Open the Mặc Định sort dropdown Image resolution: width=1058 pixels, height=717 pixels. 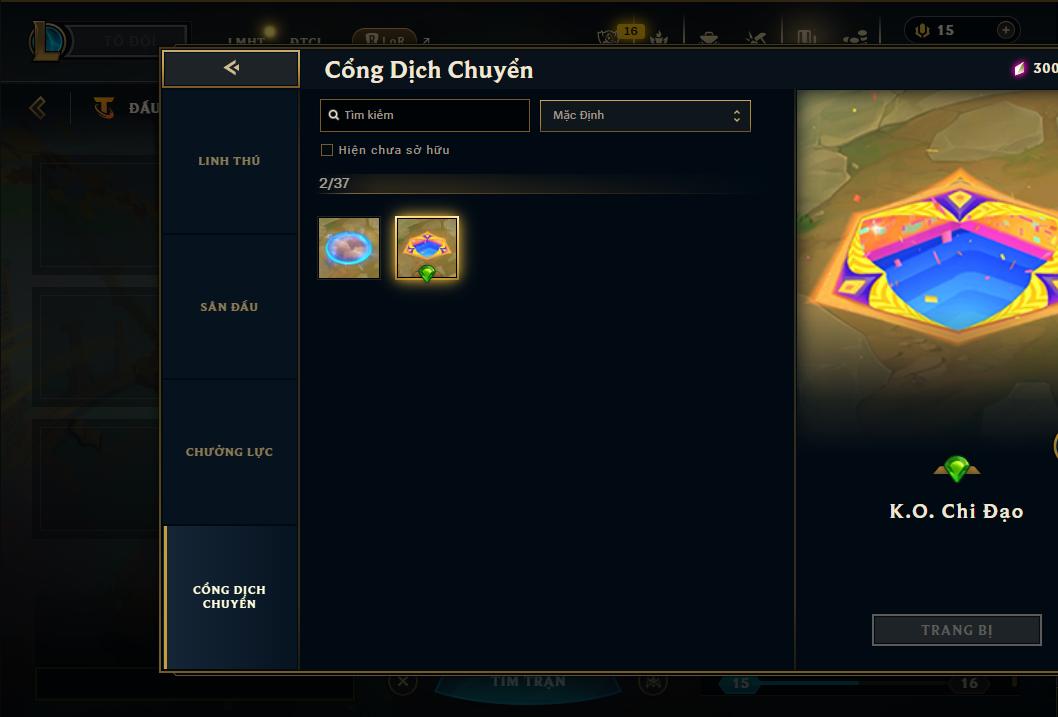click(x=645, y=115)
